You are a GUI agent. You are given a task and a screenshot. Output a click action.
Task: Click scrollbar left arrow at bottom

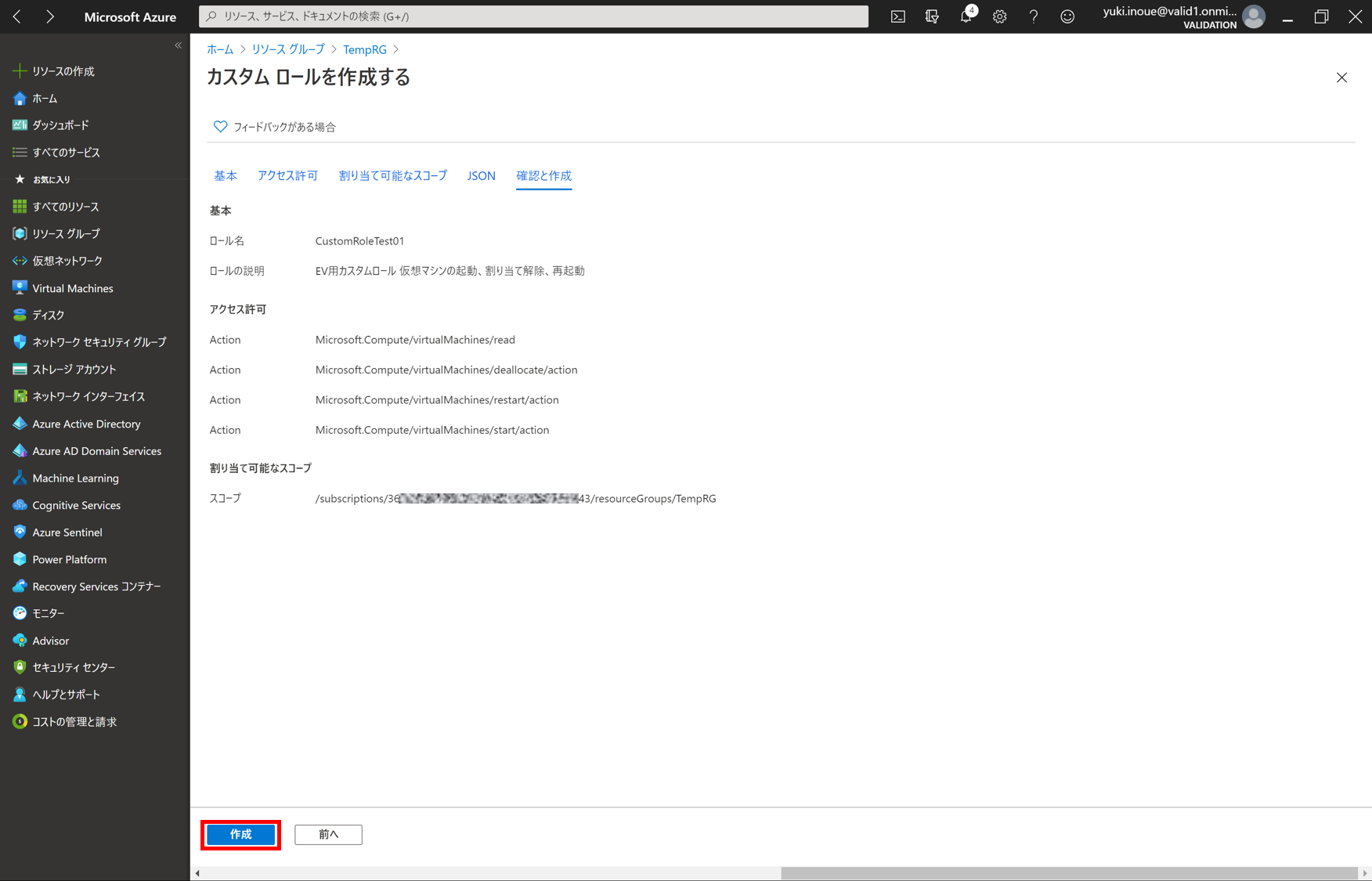tap(197, 873)
